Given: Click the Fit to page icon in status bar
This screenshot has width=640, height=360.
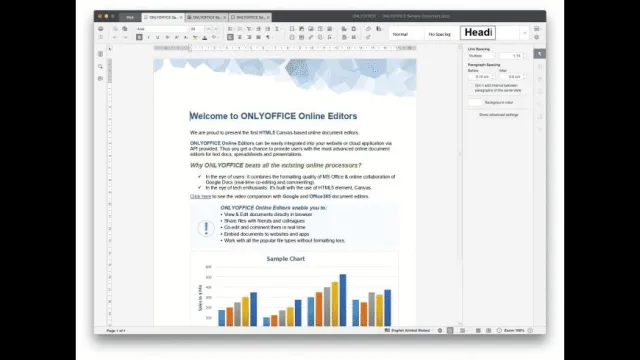Looking at the screenshot, I should point(478,331).
